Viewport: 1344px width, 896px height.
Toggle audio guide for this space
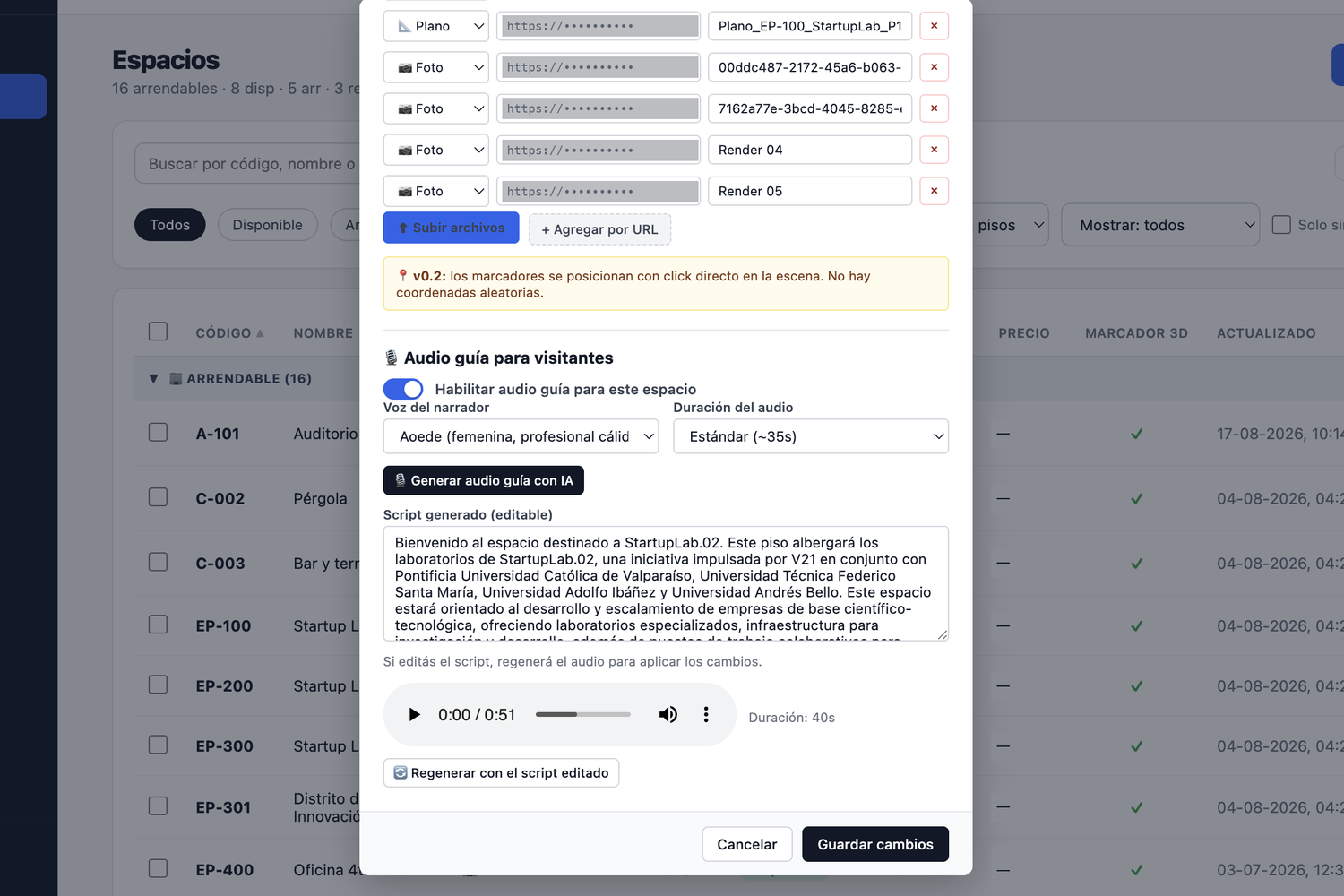(x=403, y=389)
